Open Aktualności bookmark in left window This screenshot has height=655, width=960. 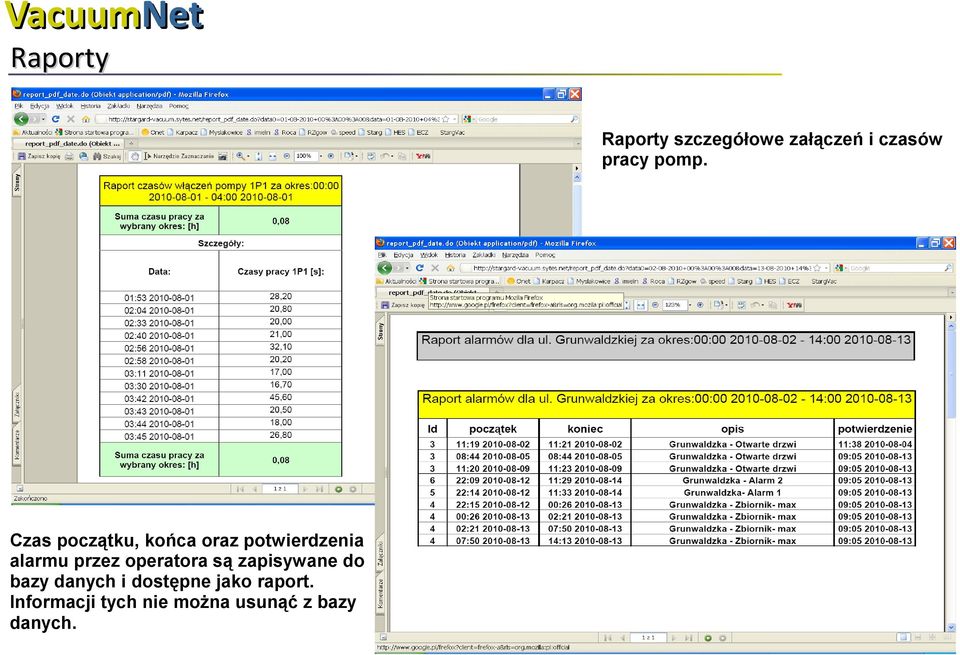33,132
